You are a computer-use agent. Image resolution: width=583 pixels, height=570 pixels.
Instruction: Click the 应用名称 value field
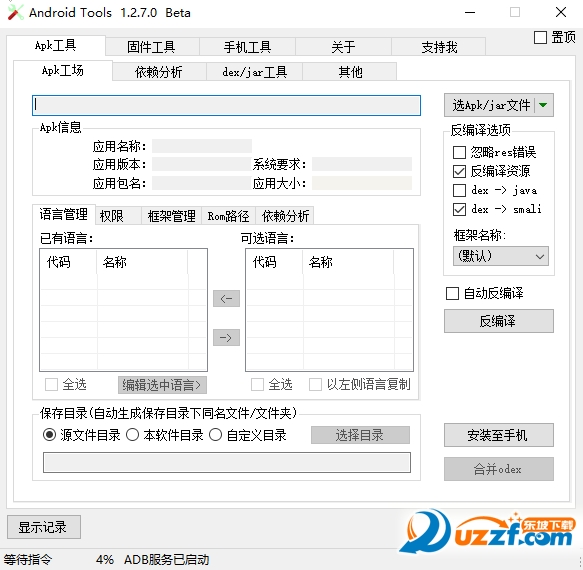pyautogui.click(x=202, y=146)
